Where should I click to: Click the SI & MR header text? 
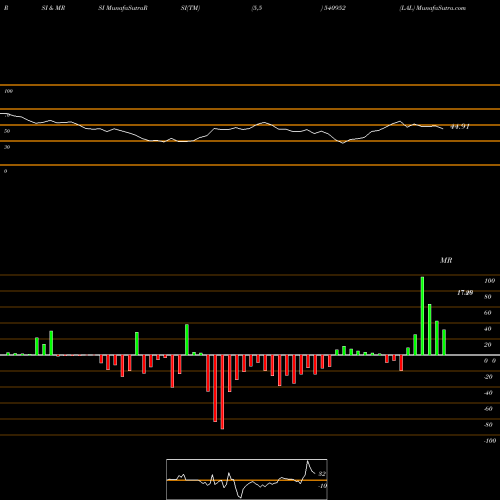pos(53,8)
